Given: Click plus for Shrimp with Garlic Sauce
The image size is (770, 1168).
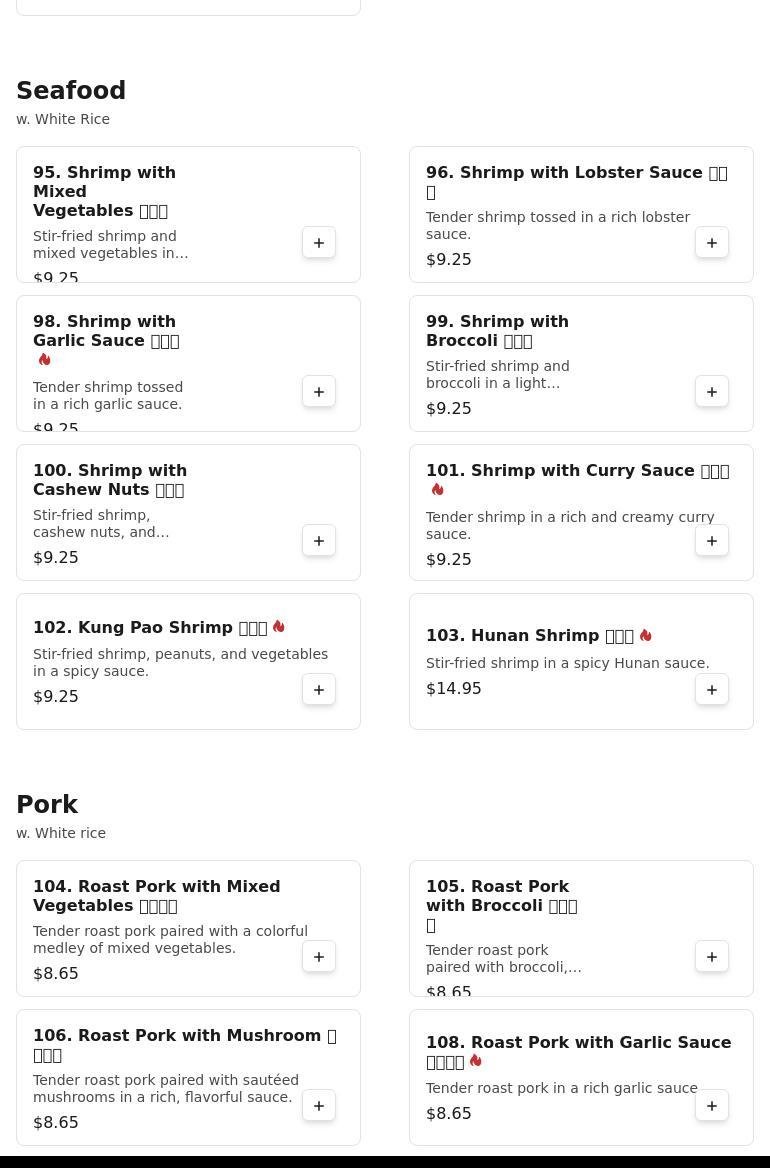Looking at the screenshot, I should pos(319,392).
